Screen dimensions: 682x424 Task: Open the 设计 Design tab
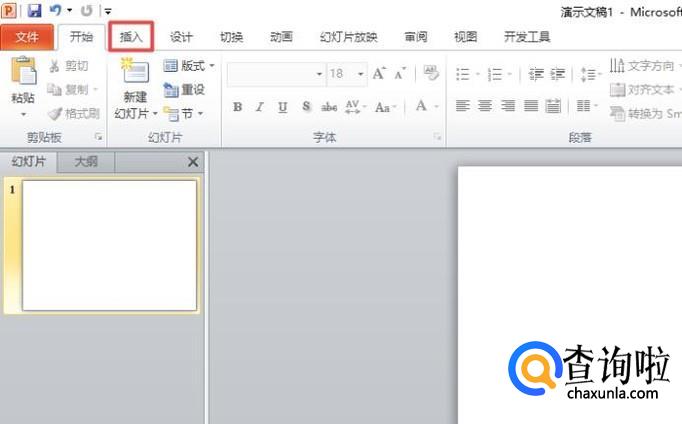tap(181, 37)
